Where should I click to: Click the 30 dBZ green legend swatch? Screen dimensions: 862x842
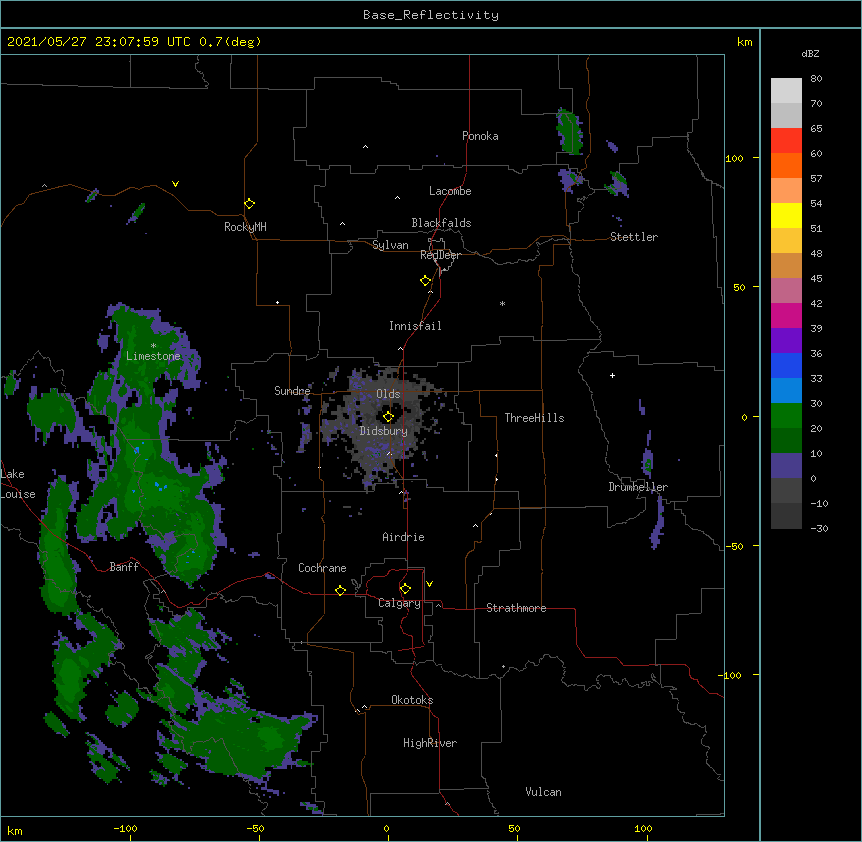pos(786,416)
